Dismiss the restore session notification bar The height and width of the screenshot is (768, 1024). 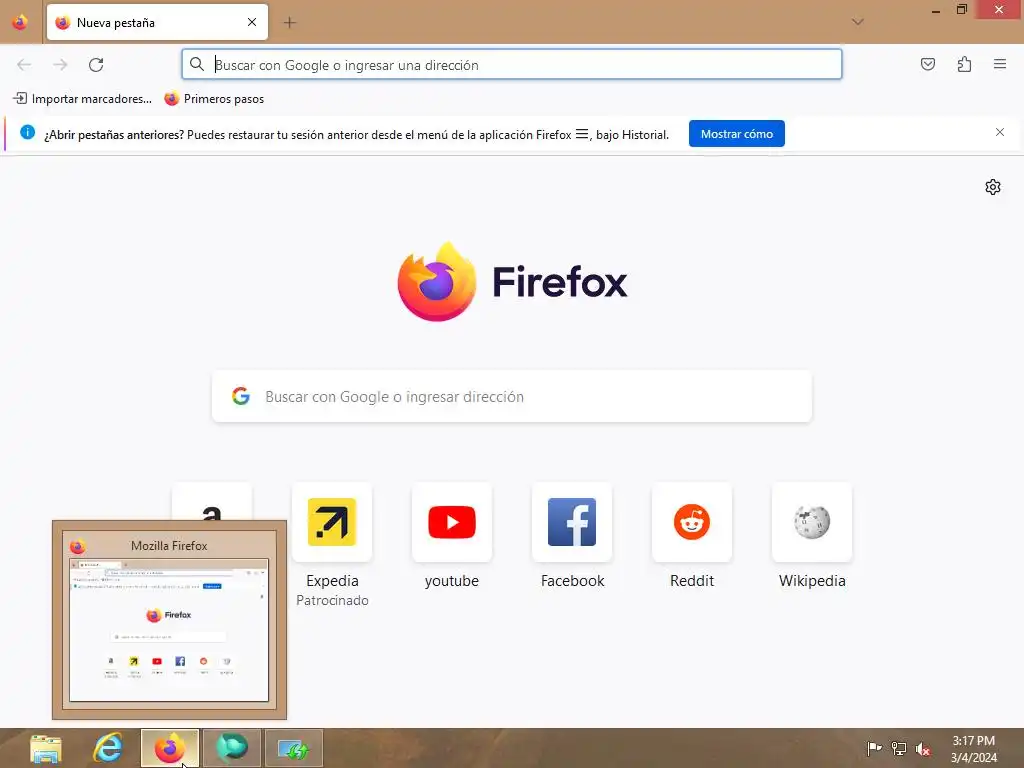[x=1000, y=133]
